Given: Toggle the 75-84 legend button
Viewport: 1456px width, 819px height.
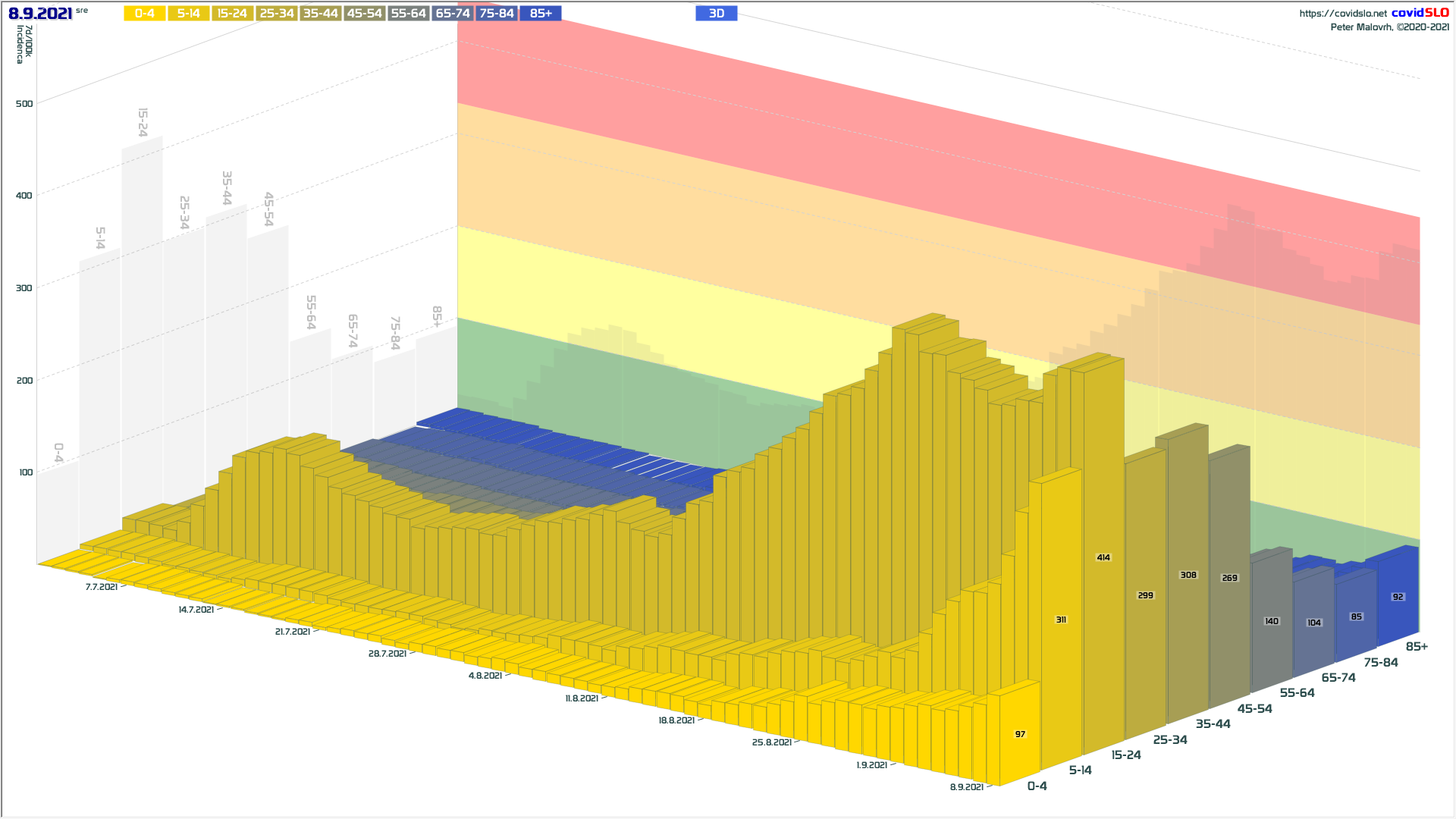Looking at the screenshot, I should 497,14.
